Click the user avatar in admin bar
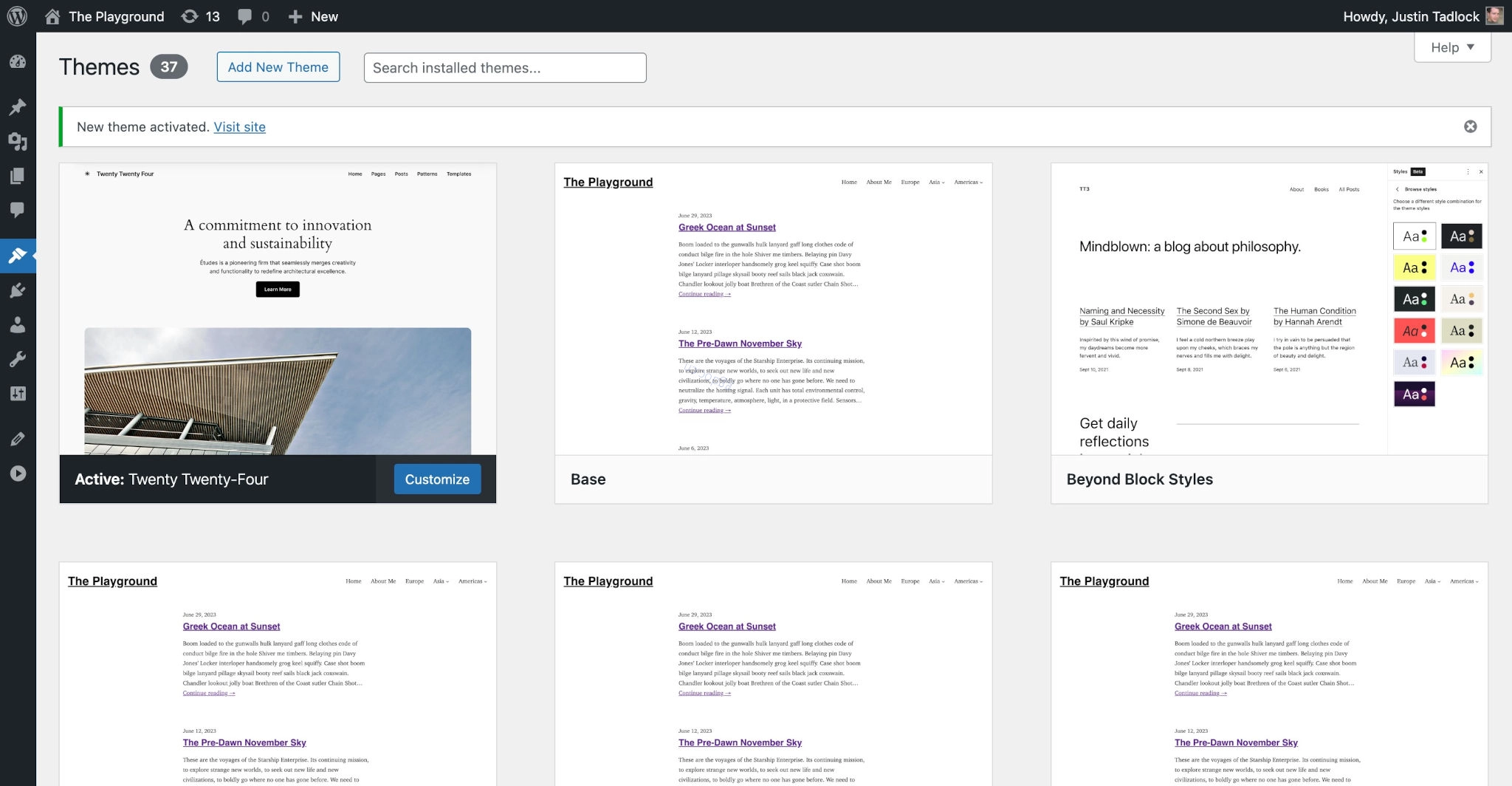1512x786 pixels. [x=1494, y=16]
